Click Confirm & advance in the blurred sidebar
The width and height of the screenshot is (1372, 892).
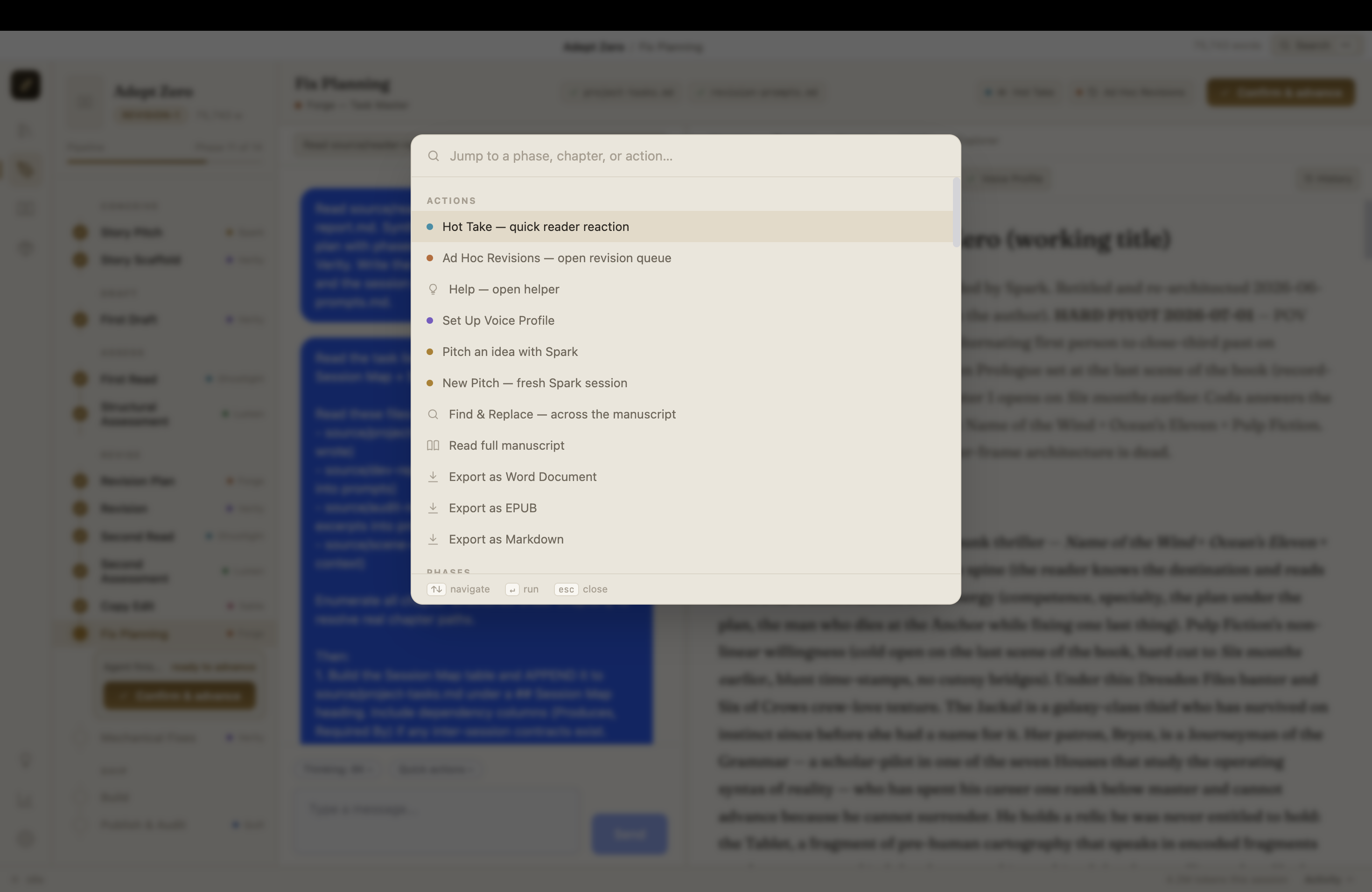179,696
